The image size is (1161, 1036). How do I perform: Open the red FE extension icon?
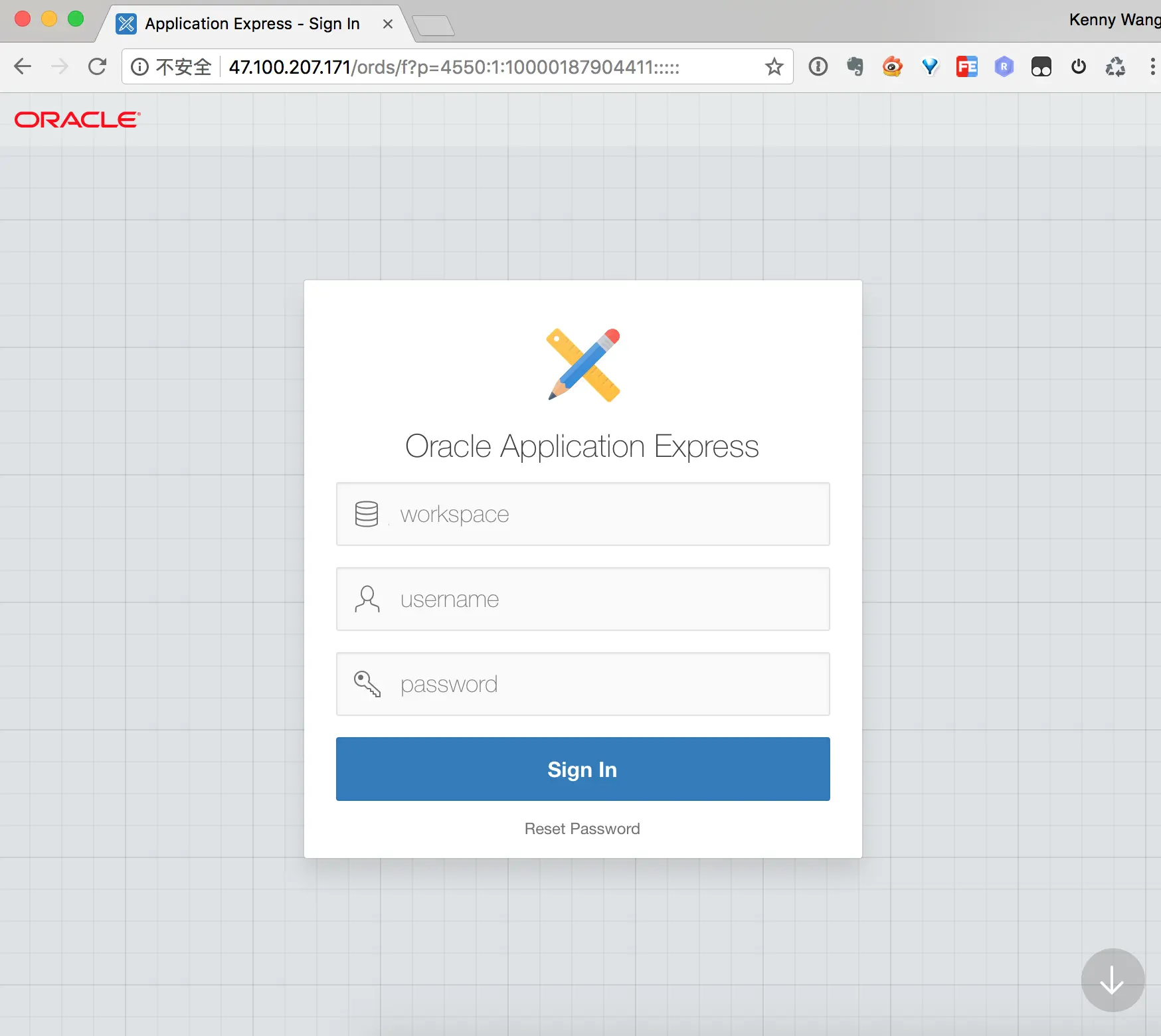coord(967,66)
